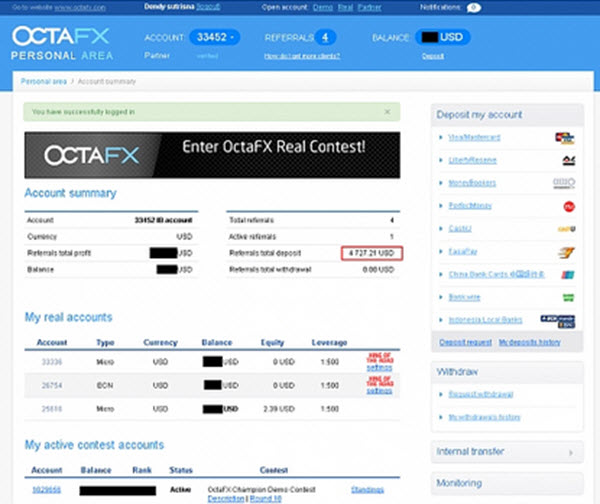Click King of the Road badge for 33336
This screenshot has height=504, width=600.
click(380, 358)
